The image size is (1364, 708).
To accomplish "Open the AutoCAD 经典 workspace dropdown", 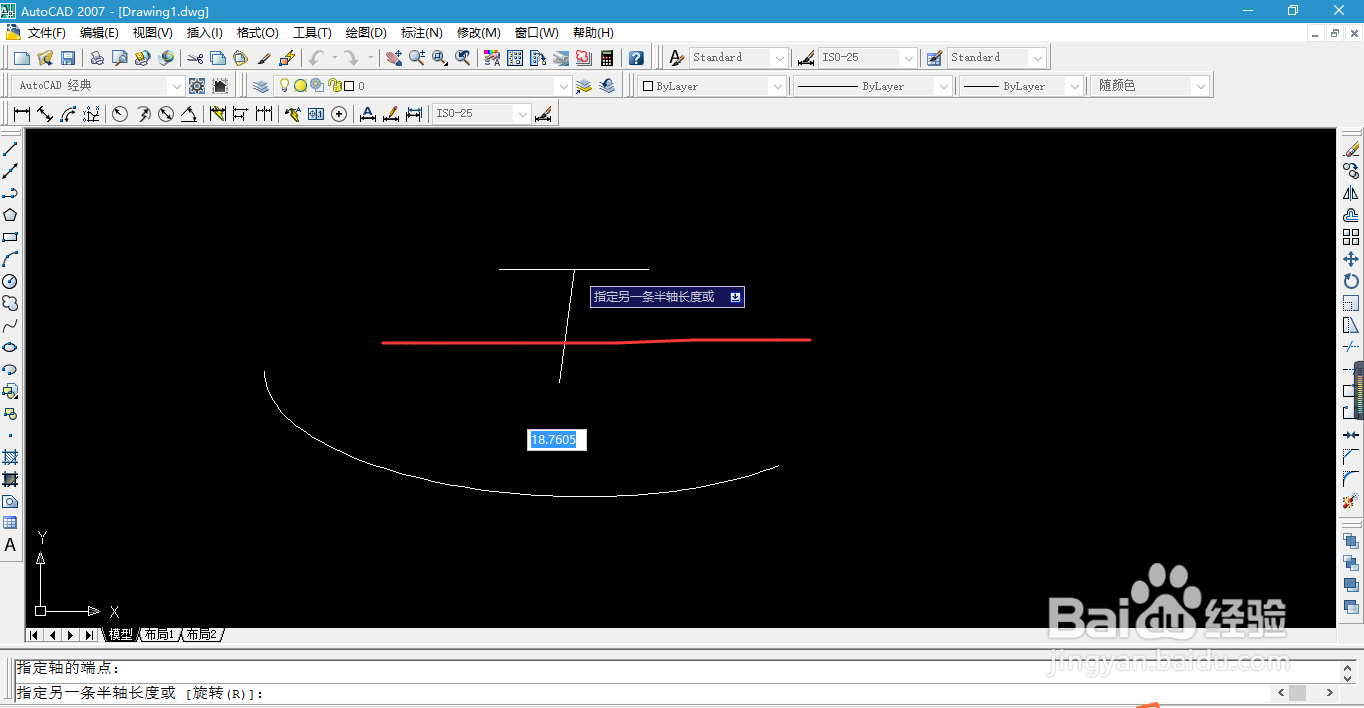I will pyautogui.click(x=177, y=86).
